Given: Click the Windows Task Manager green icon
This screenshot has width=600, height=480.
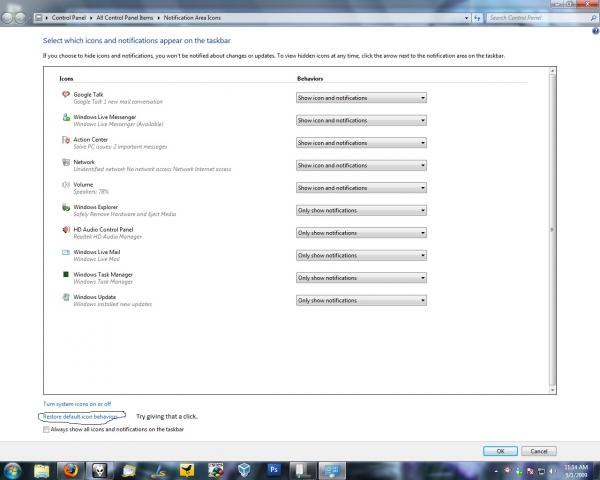Looking at the screenshot, I should (x=66, y=274).
